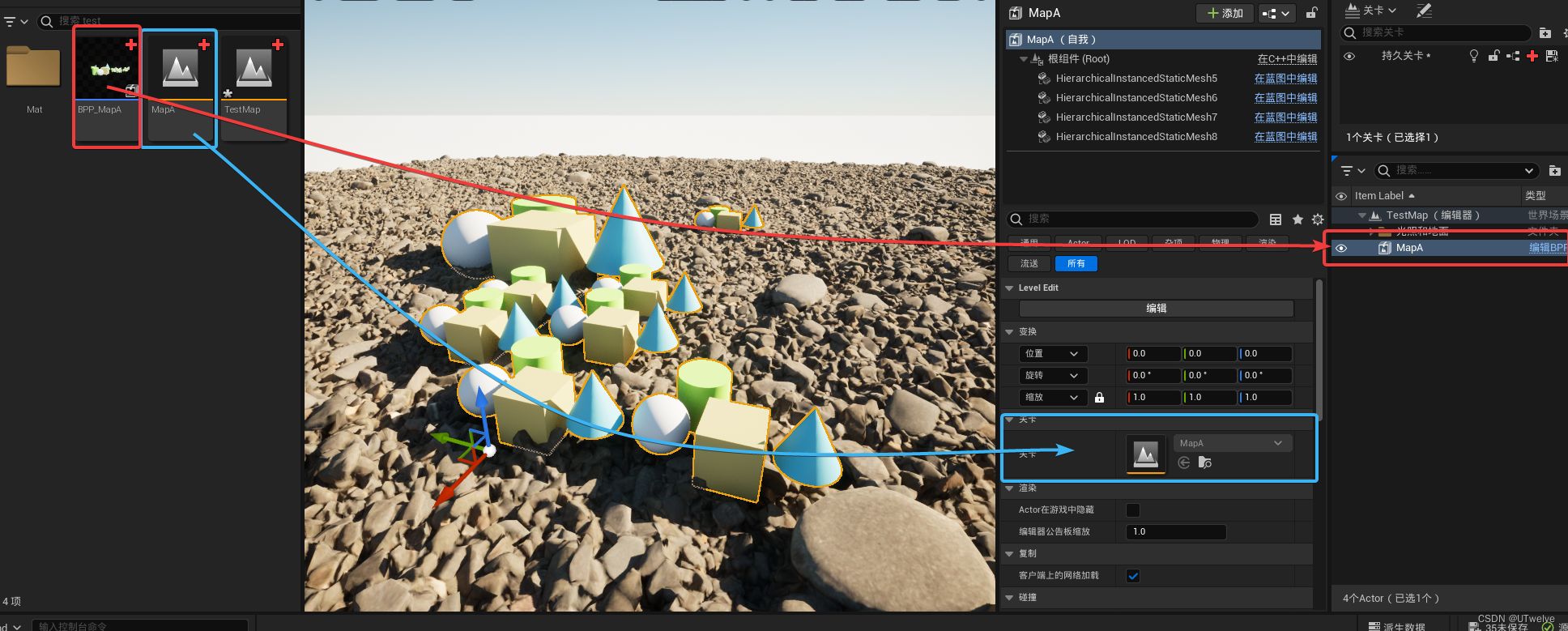1568x631 pixels.
Task: Click the favorites star icon in details panel
Action: [x=1297, y=220]
